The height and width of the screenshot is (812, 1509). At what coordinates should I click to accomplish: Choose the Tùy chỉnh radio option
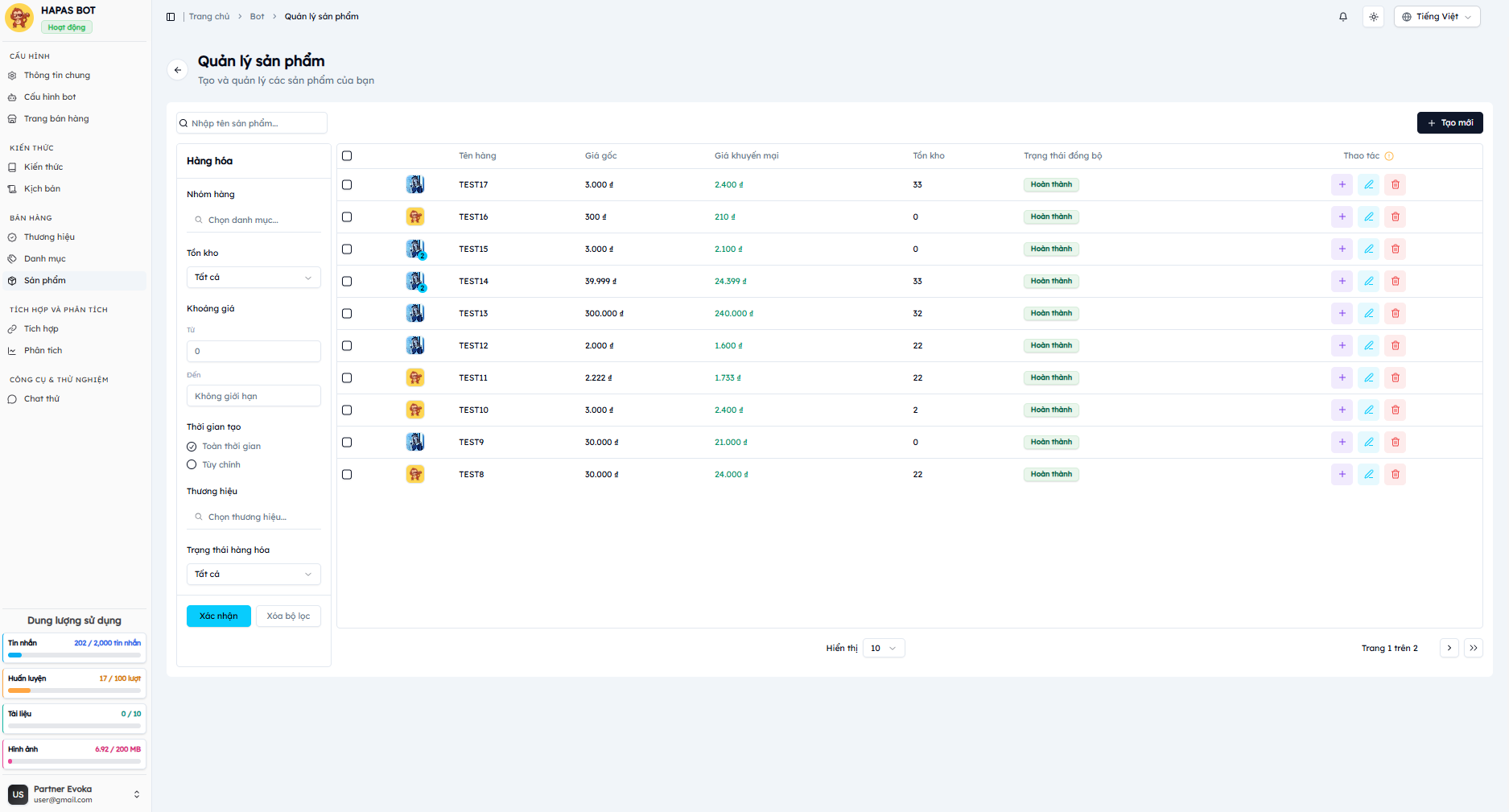192,464
